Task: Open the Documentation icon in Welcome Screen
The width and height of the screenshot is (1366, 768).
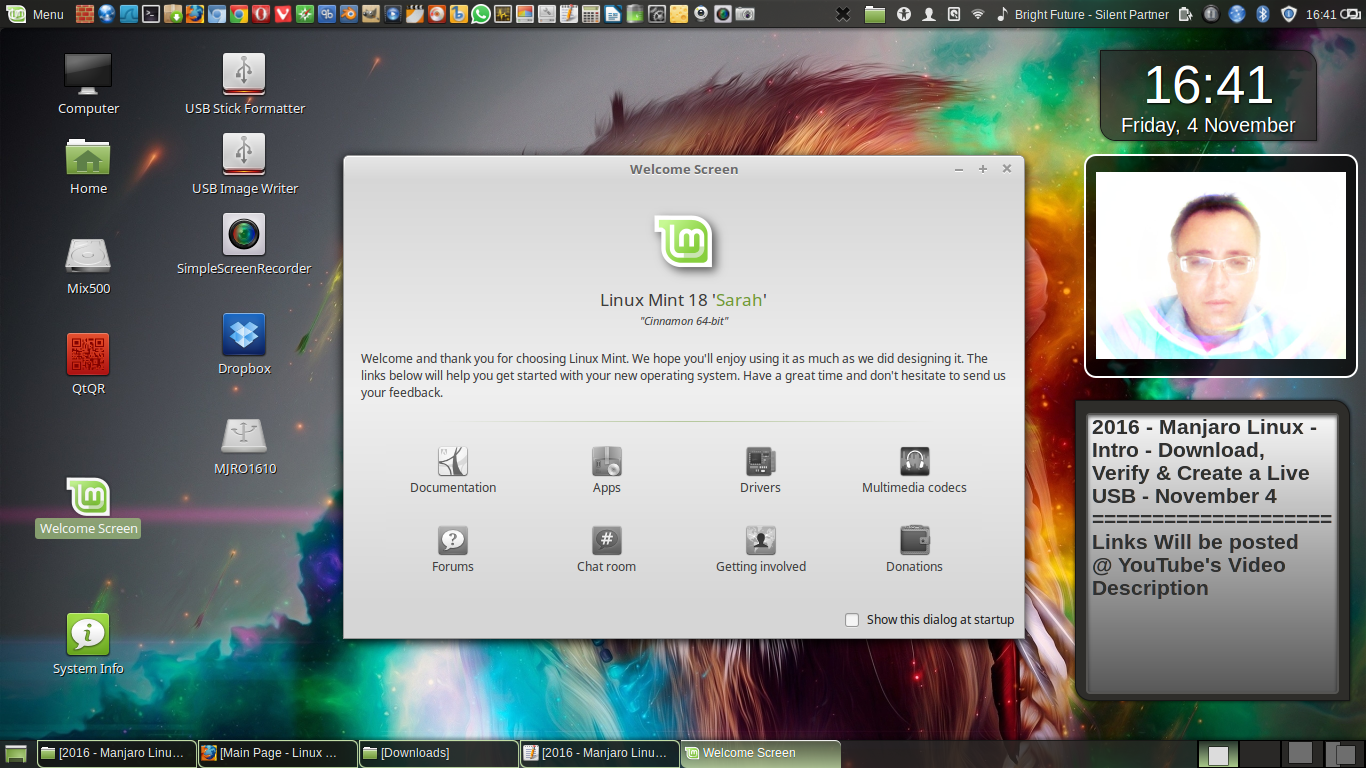Action: point(453,461)
